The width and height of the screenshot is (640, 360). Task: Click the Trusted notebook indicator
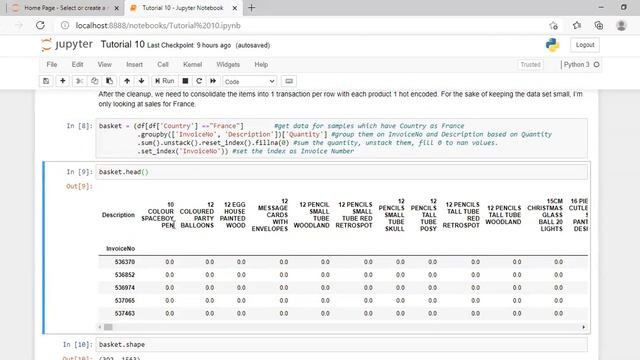530,64
